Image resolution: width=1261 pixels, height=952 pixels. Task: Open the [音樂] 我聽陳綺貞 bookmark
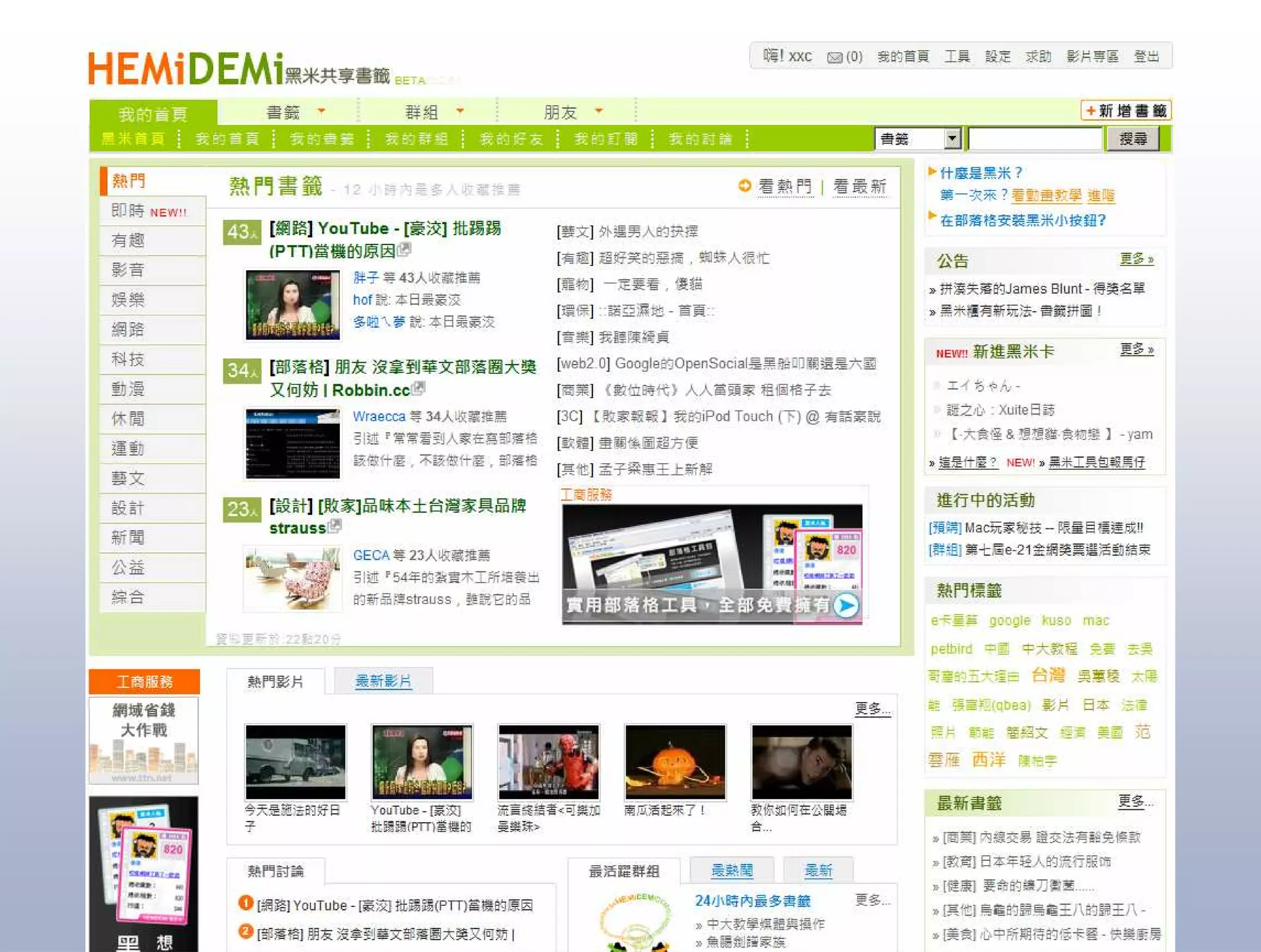pyautogui.click(x=613, y=337)
